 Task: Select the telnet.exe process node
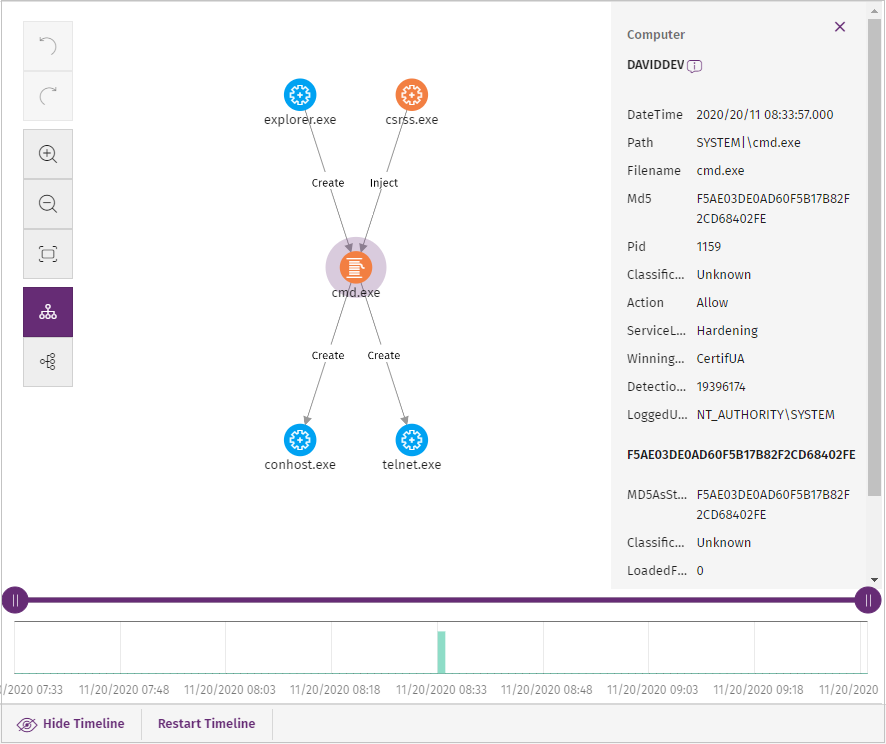tap(411, 440)
